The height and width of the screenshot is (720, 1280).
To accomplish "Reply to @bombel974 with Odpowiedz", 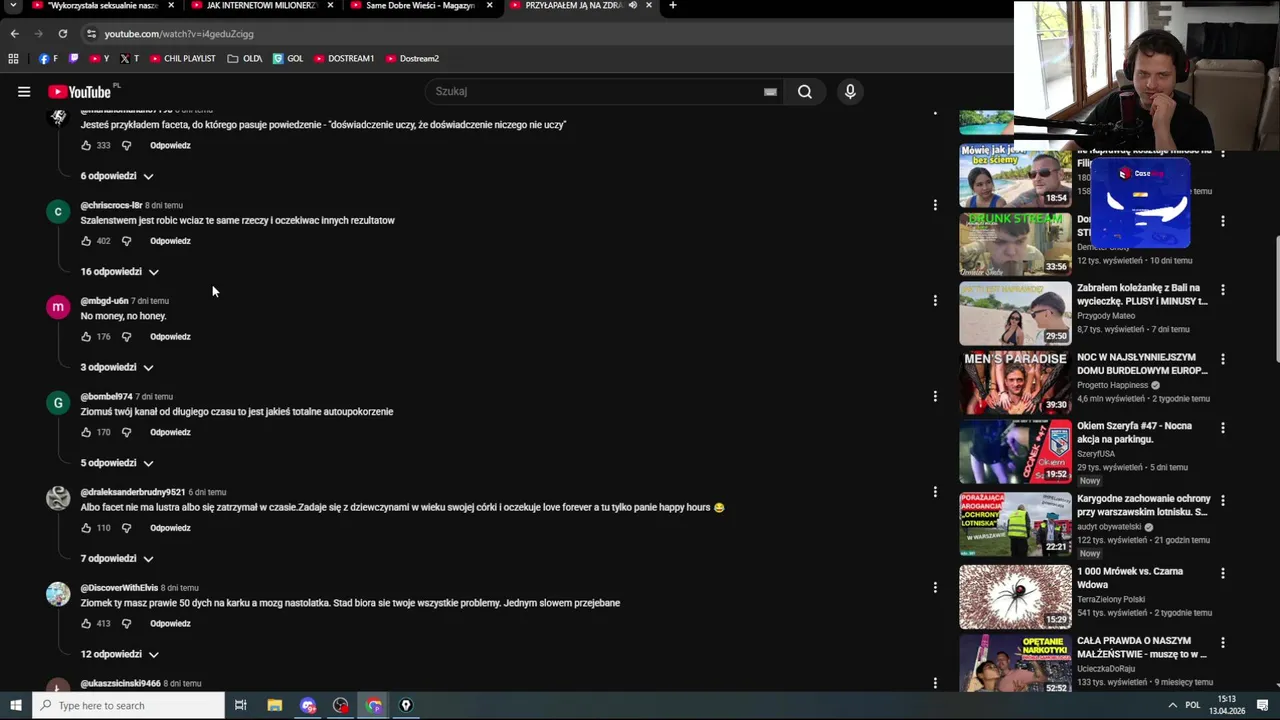I will tap(170, 433).
